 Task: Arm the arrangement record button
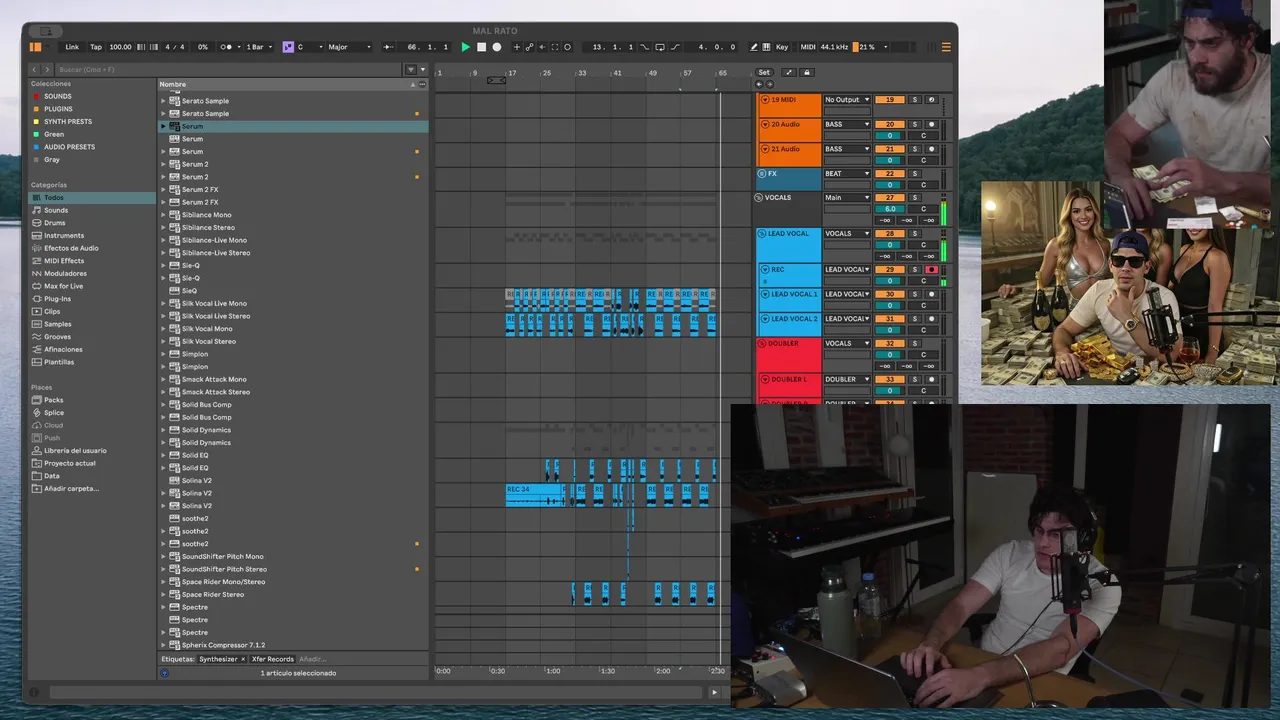click(497, 47)
